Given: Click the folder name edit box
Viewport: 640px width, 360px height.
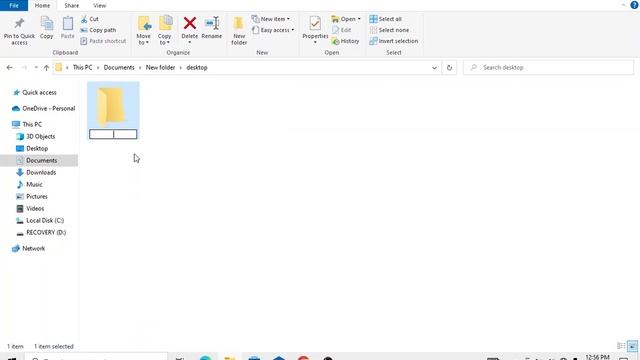Looking at the screenshot, I should coord(113,134).
